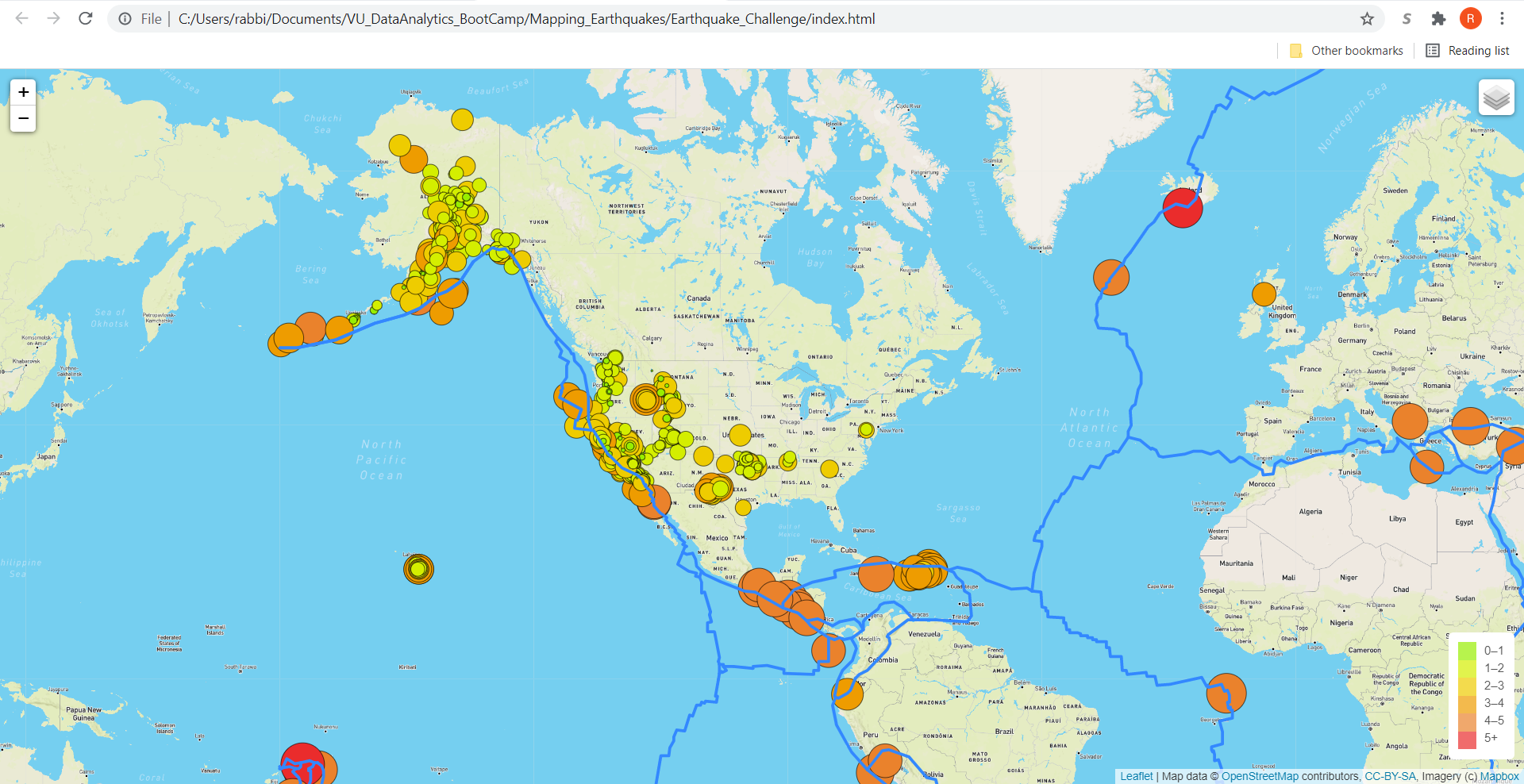Screen dimensions: 1524x784
Task: Open the CC-BY-SA license link
Action: [x=1390, y=776]
